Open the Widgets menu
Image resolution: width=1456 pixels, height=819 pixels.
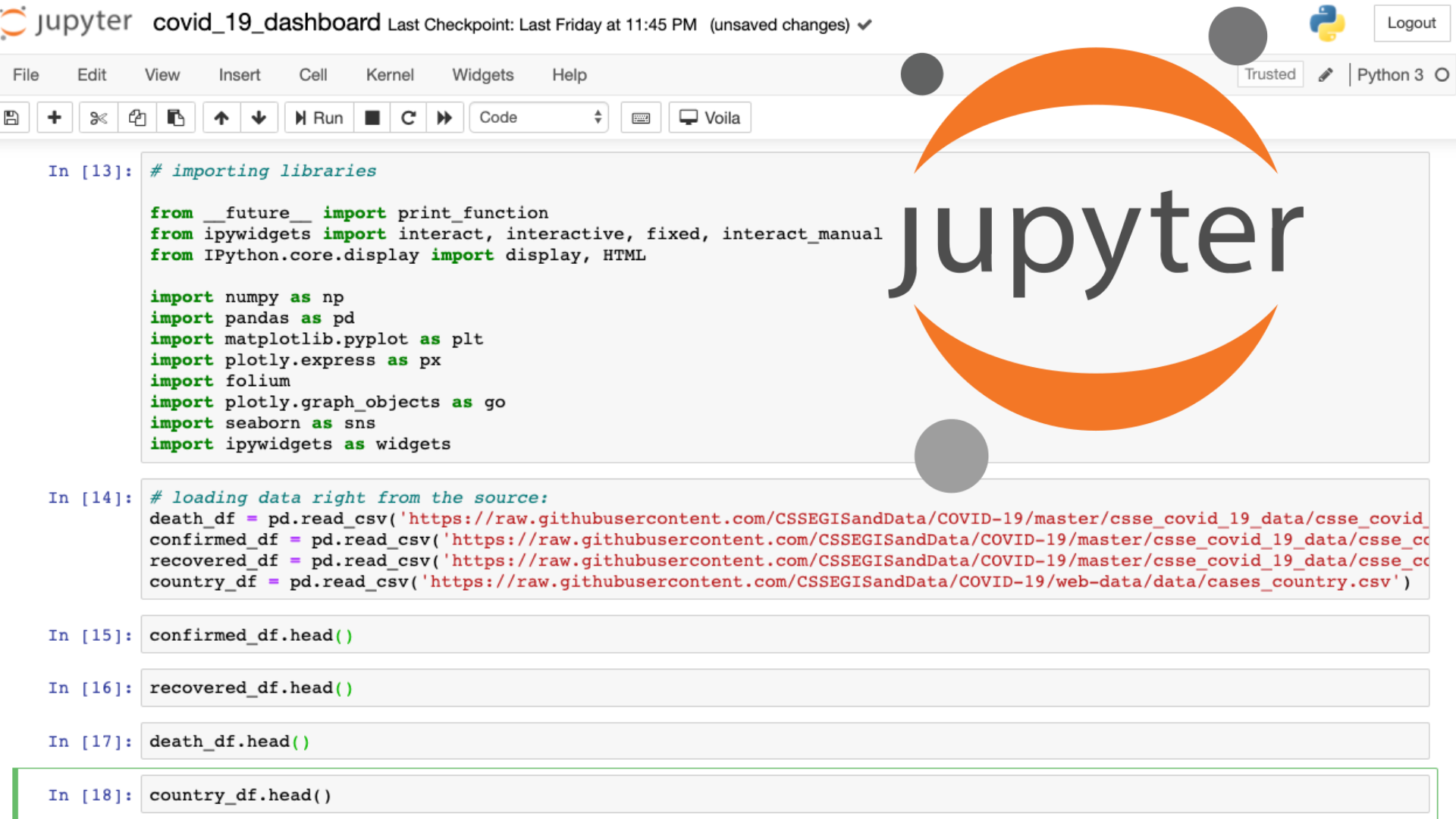pos(482,75)
